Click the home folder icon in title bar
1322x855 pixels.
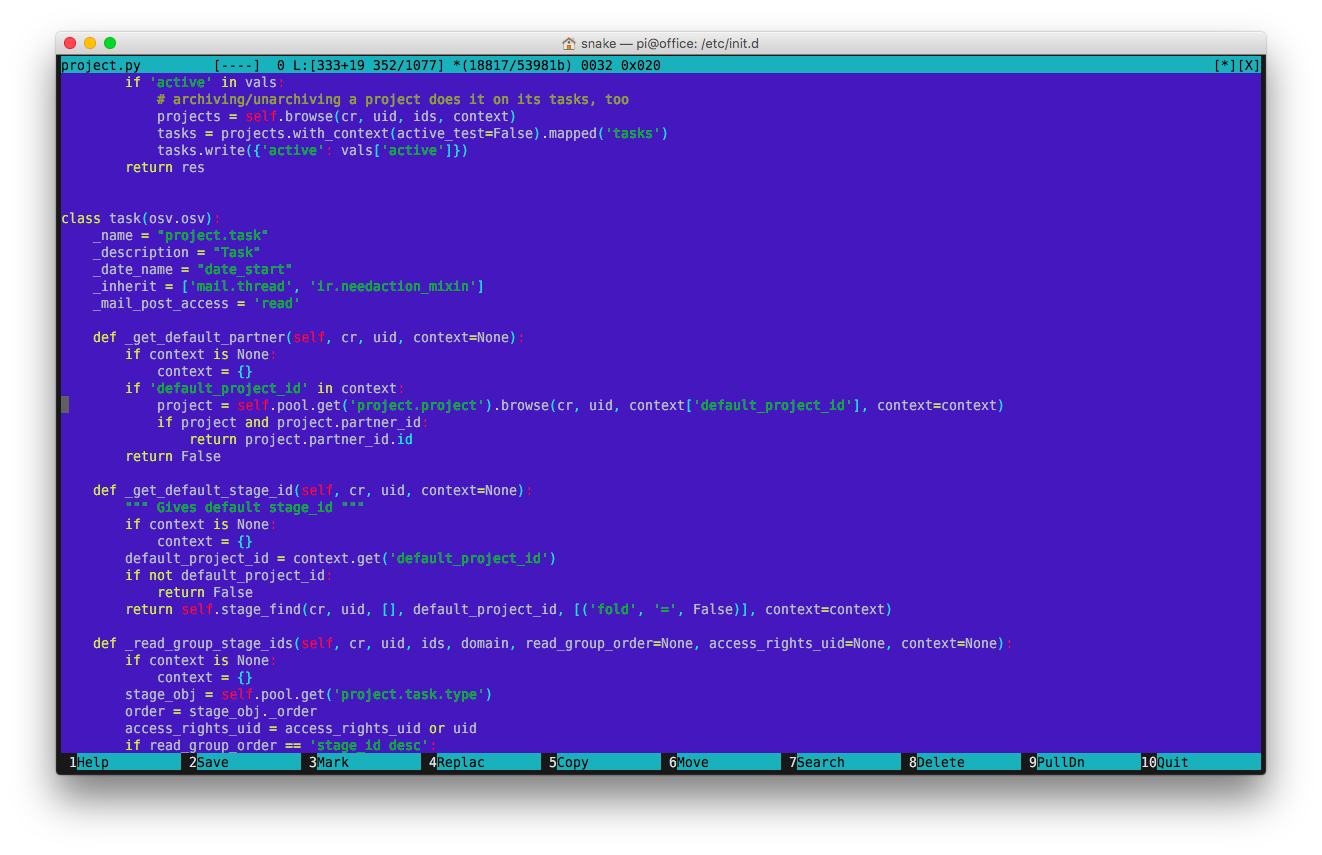pyautogui.click(x=569, y=44)
